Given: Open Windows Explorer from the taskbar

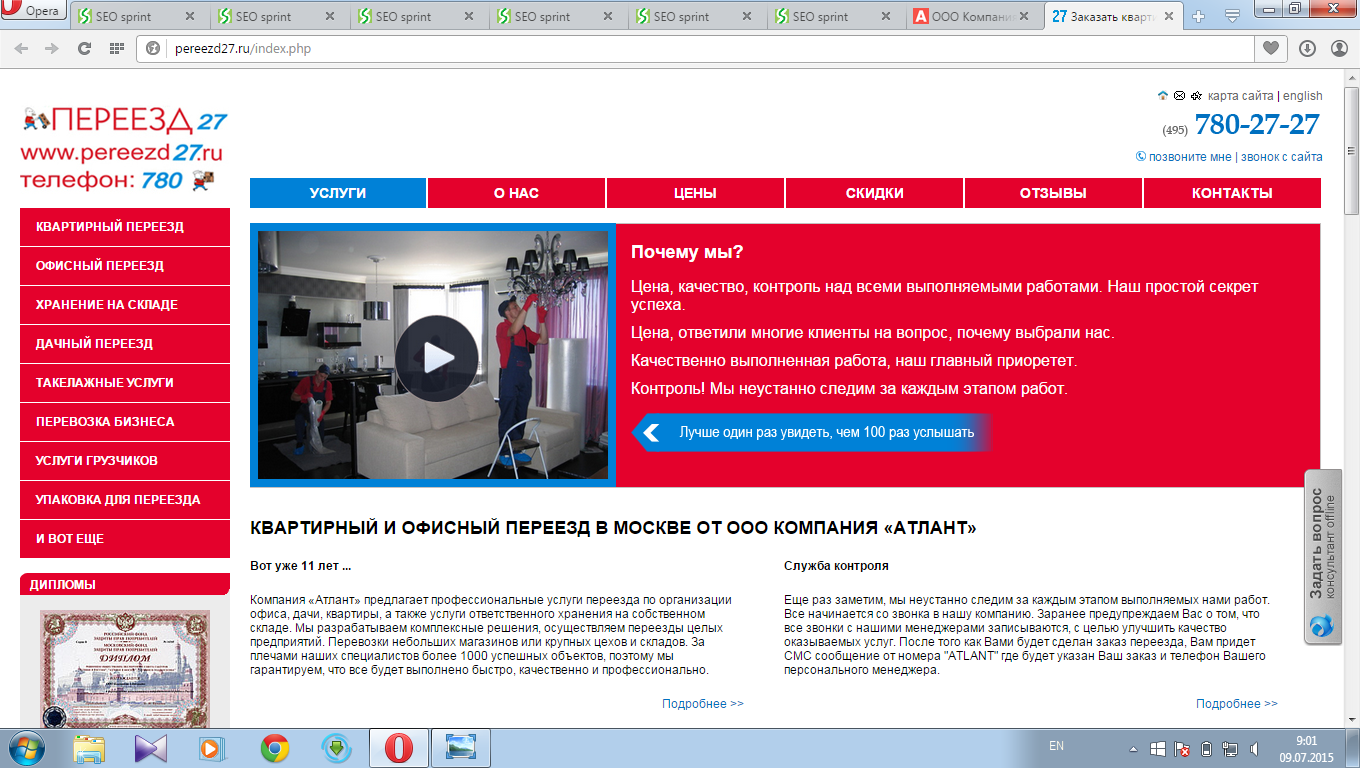Looking at the screenshot, I should point(88,747).
